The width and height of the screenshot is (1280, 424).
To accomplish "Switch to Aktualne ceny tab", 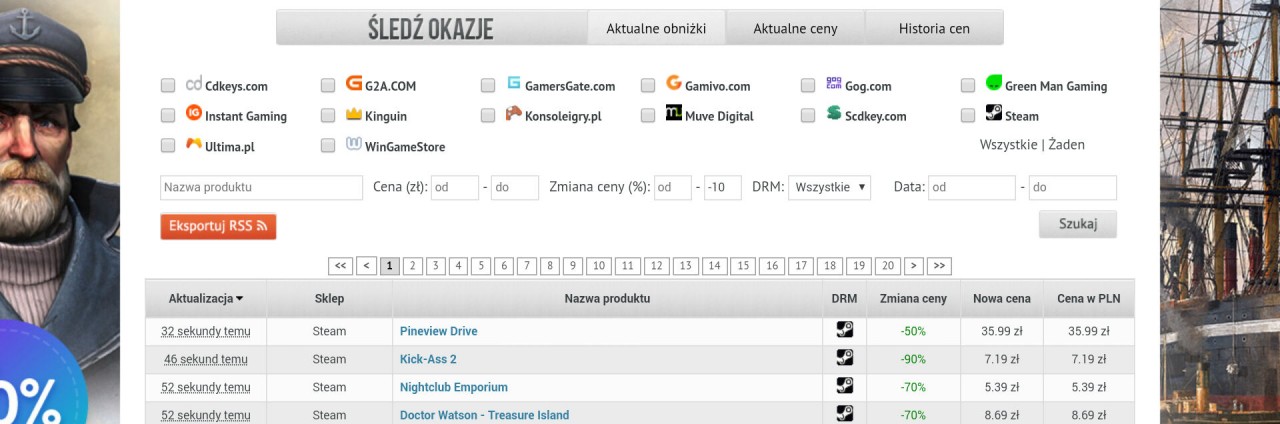I will click(795, 28).
